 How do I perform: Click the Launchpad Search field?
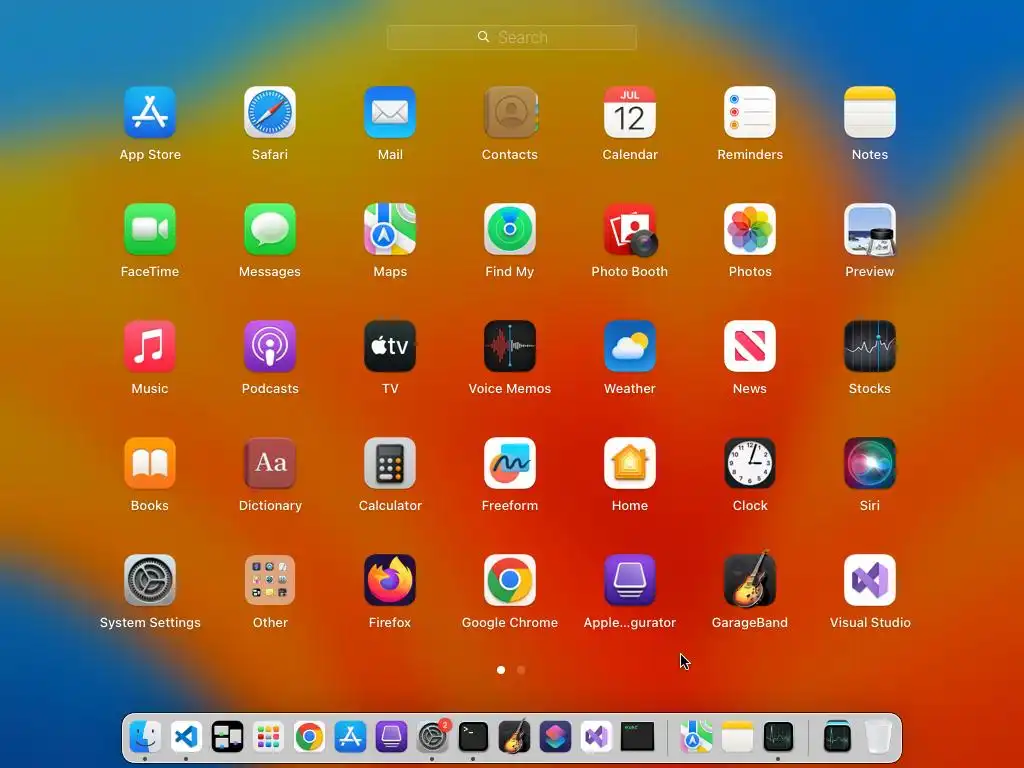(x=511, y=37)
